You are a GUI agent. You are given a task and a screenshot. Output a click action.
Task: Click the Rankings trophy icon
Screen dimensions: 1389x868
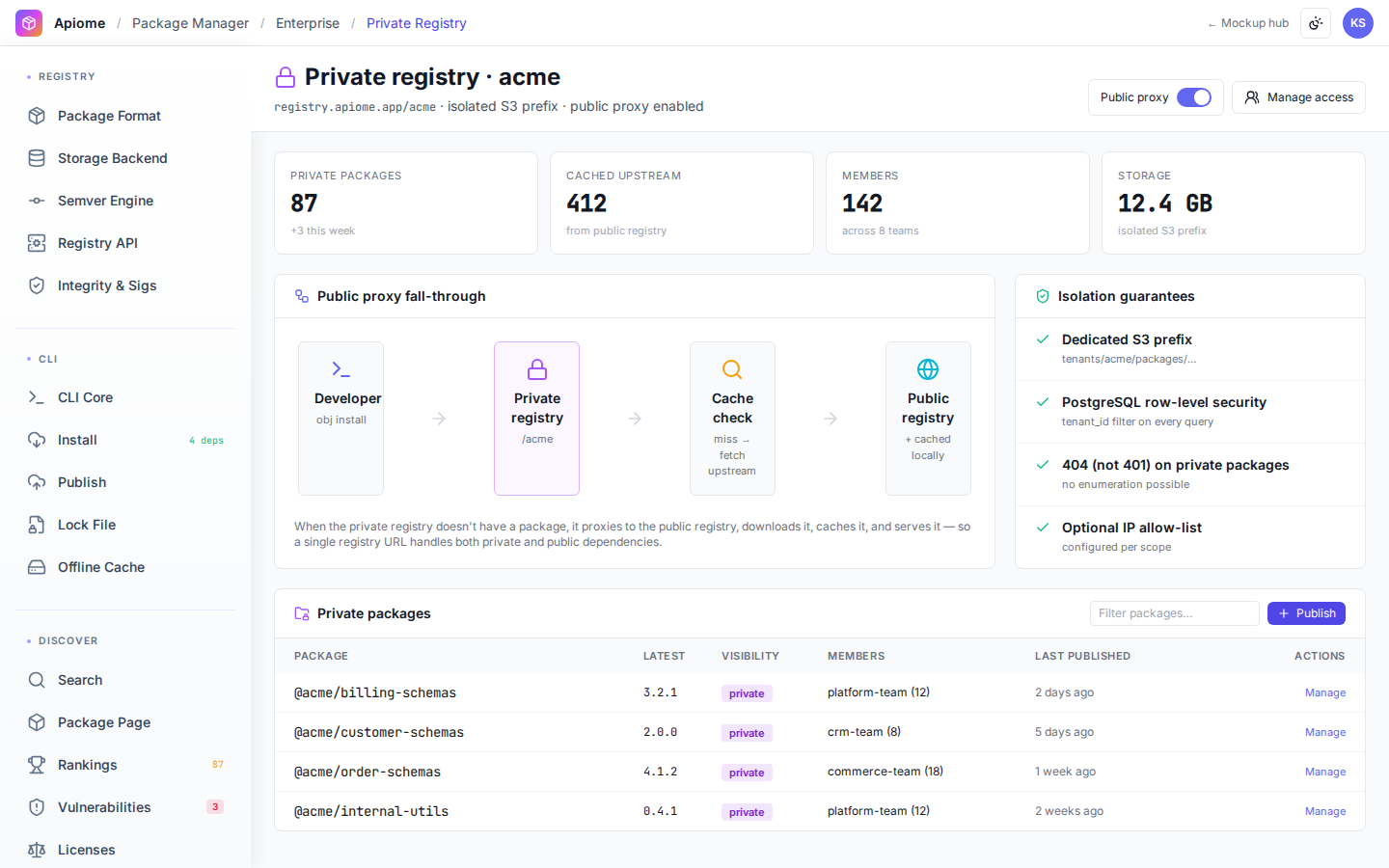pos(37,765)
